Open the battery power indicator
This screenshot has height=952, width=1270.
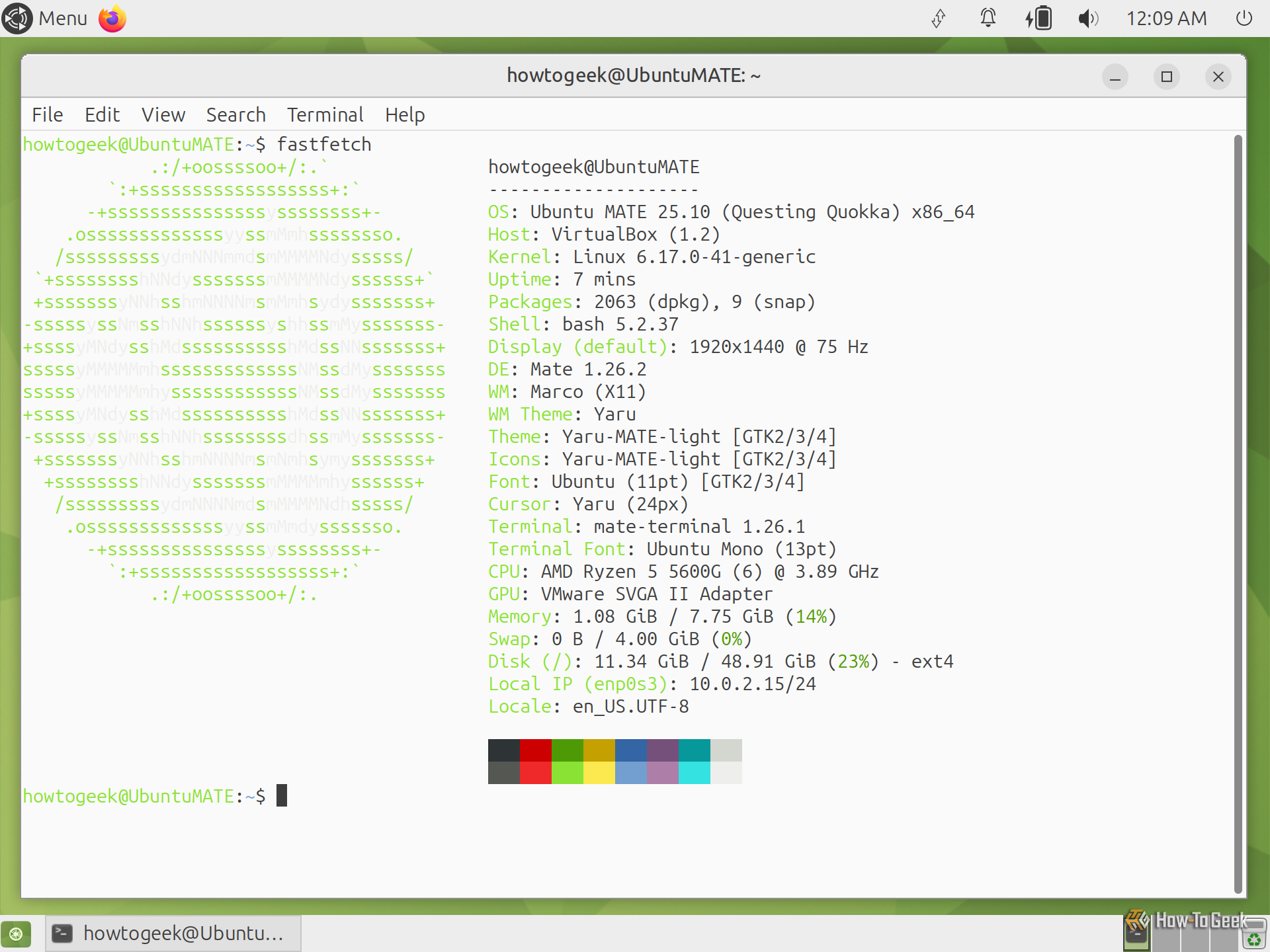tap(1038, 19)
